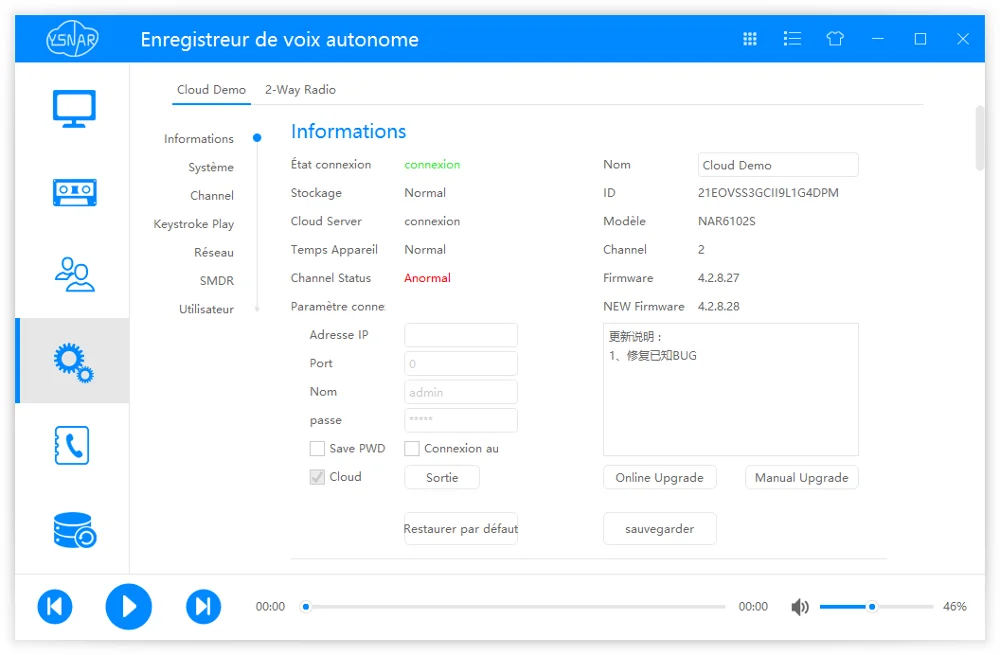Click the green connexion status text
This screenshot has width=1000, height=655.
point(432,165)
